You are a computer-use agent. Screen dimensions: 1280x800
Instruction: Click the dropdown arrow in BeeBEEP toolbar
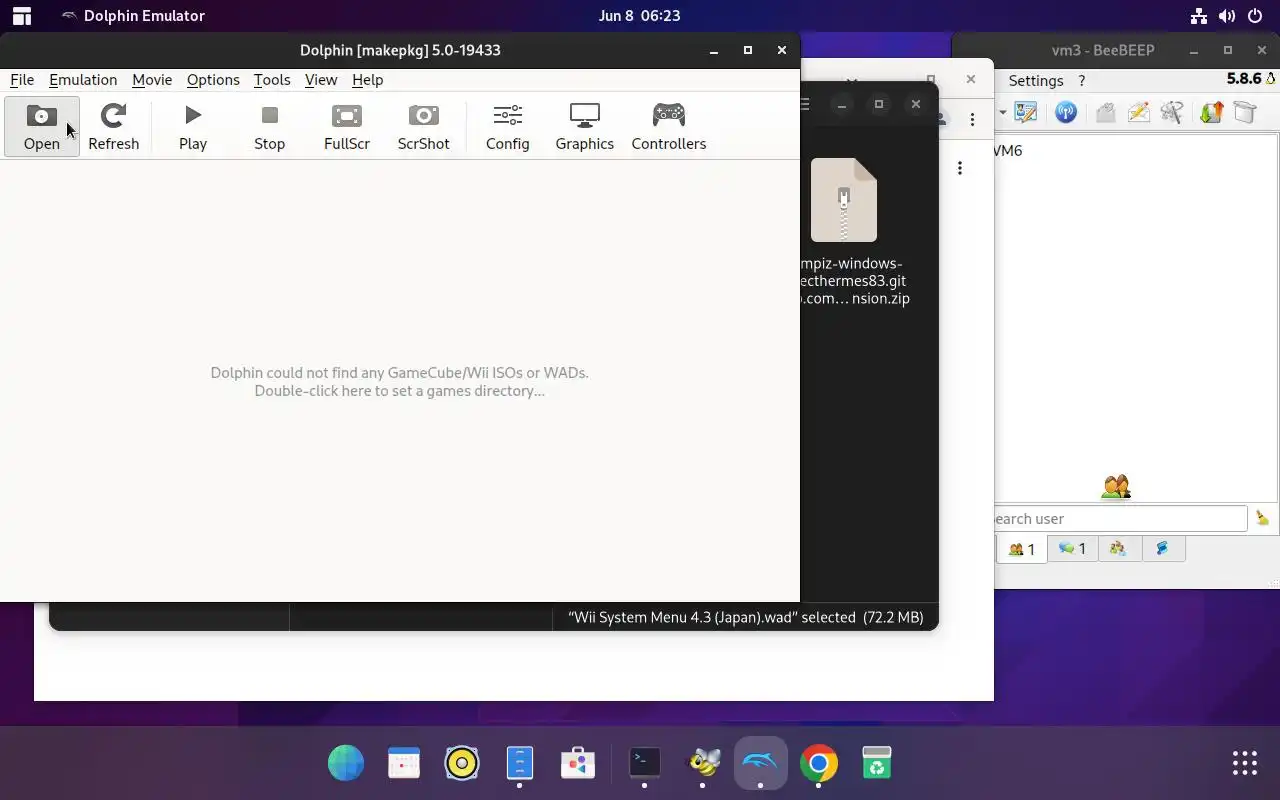tap(1002, 113)
